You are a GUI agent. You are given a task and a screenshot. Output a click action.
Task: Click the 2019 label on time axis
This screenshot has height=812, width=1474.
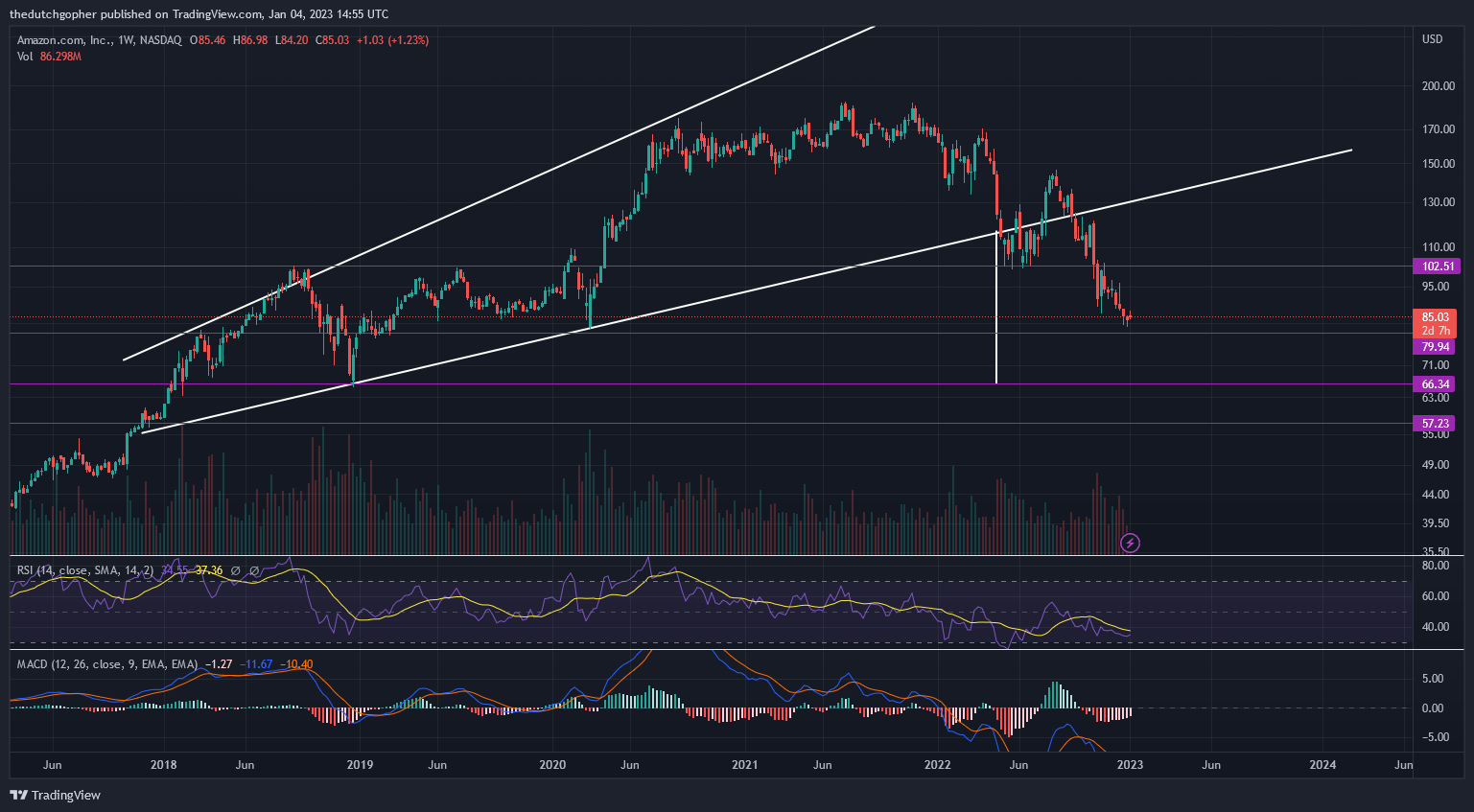click(360, 765)
